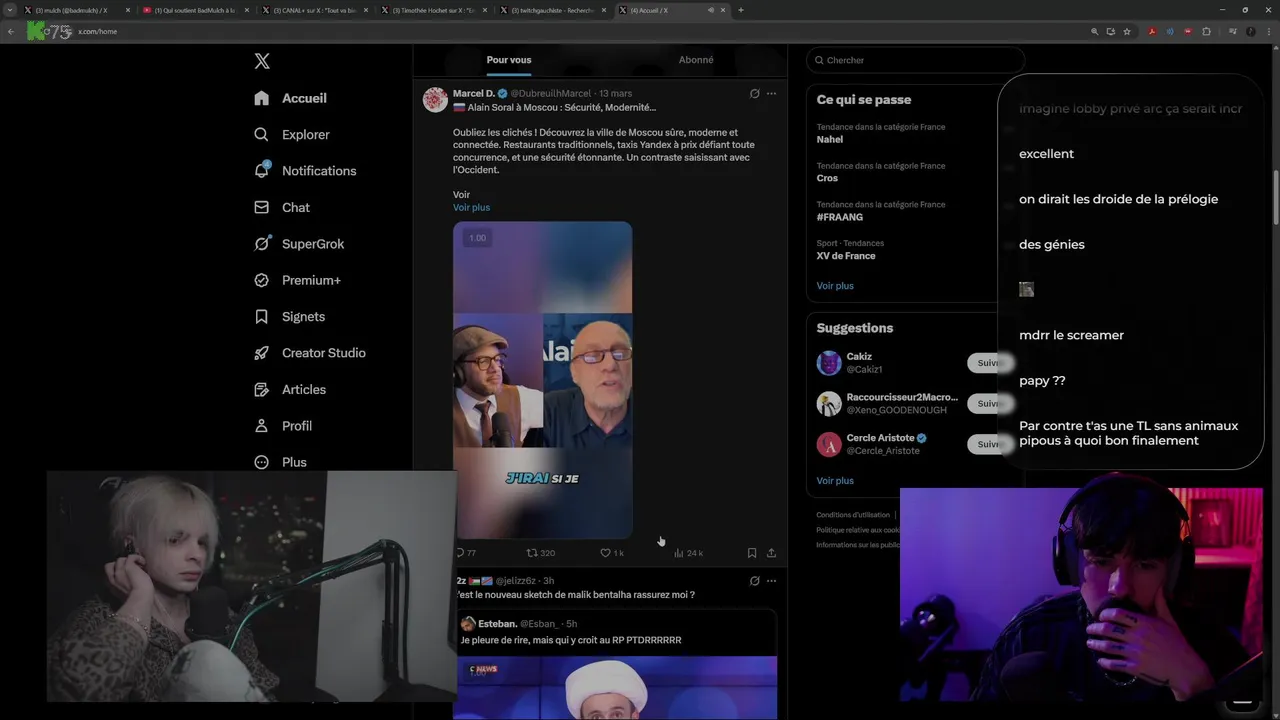
Task: Switch to the Qui soutient BadMulch browser tab
Action: (194, 10)
